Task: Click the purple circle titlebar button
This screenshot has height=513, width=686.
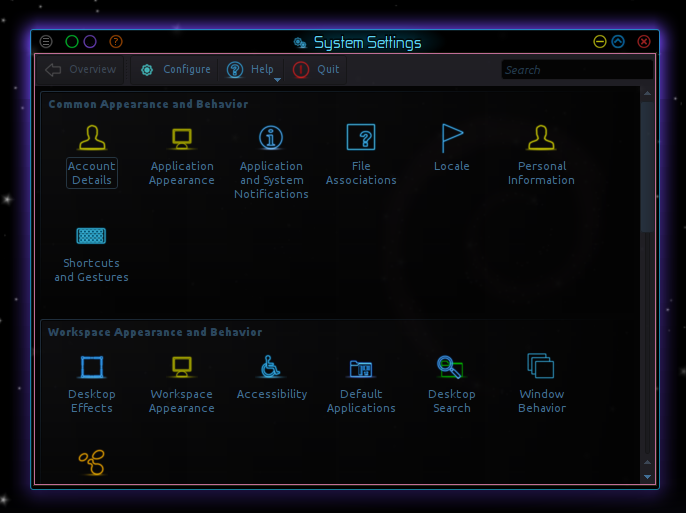Action: 90,42
